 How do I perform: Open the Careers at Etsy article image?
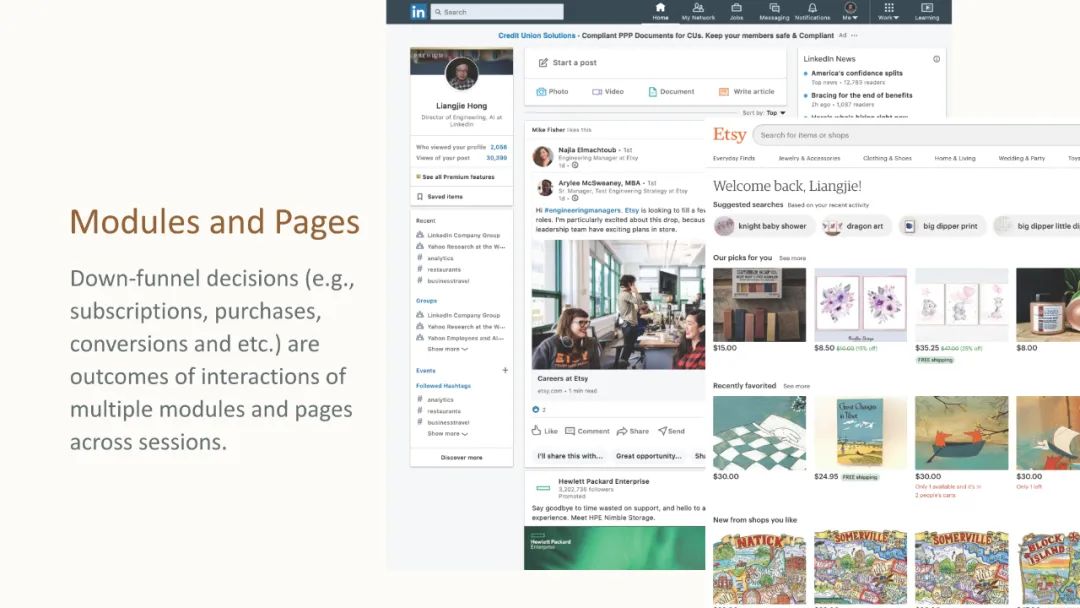[619, 304]
